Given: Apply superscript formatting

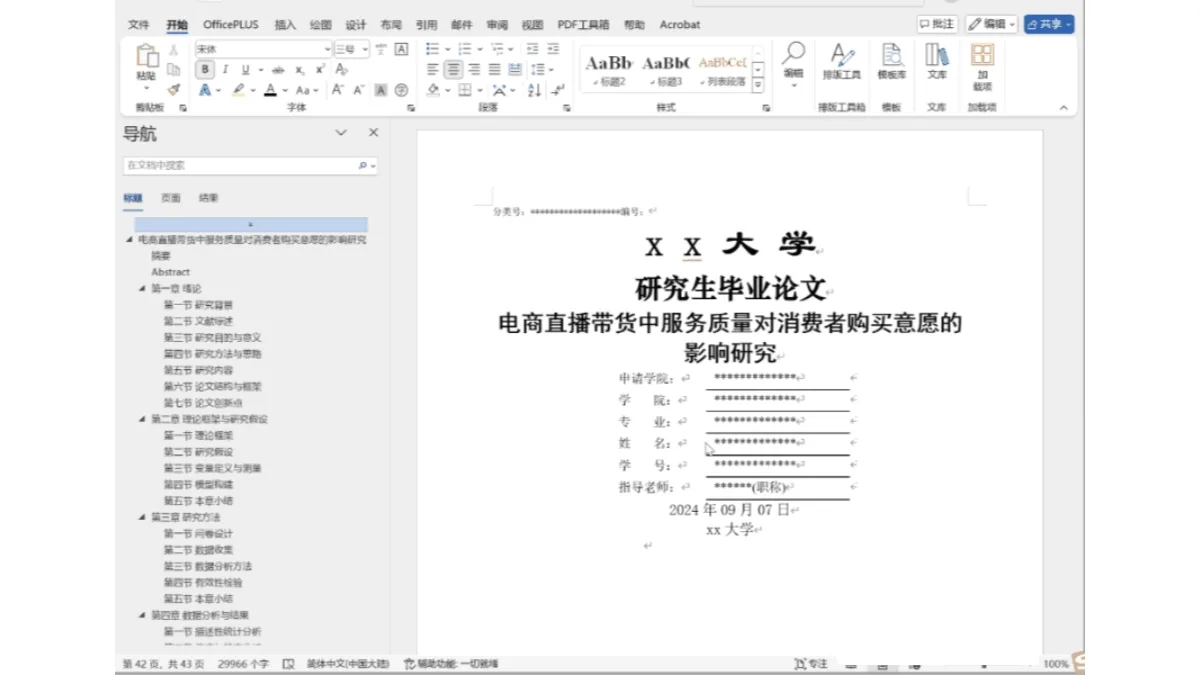Looking at the screenshot, I should pyautogui.click(x=320, y=70).
